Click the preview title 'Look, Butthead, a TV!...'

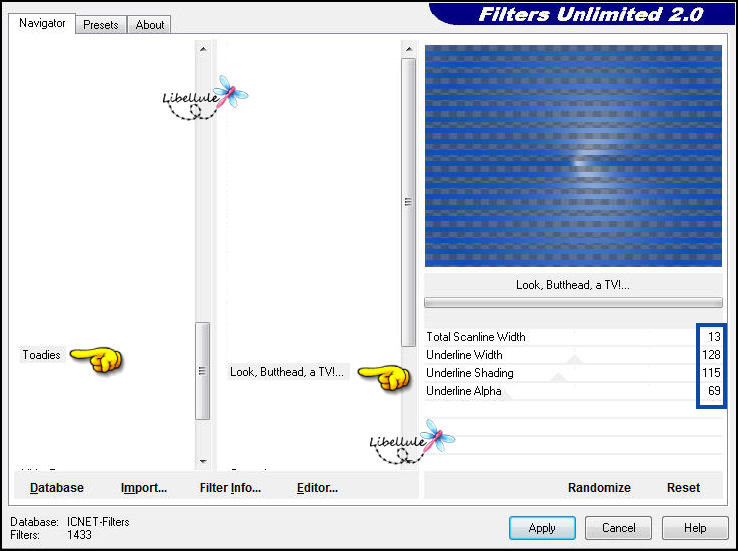[573, 285]
